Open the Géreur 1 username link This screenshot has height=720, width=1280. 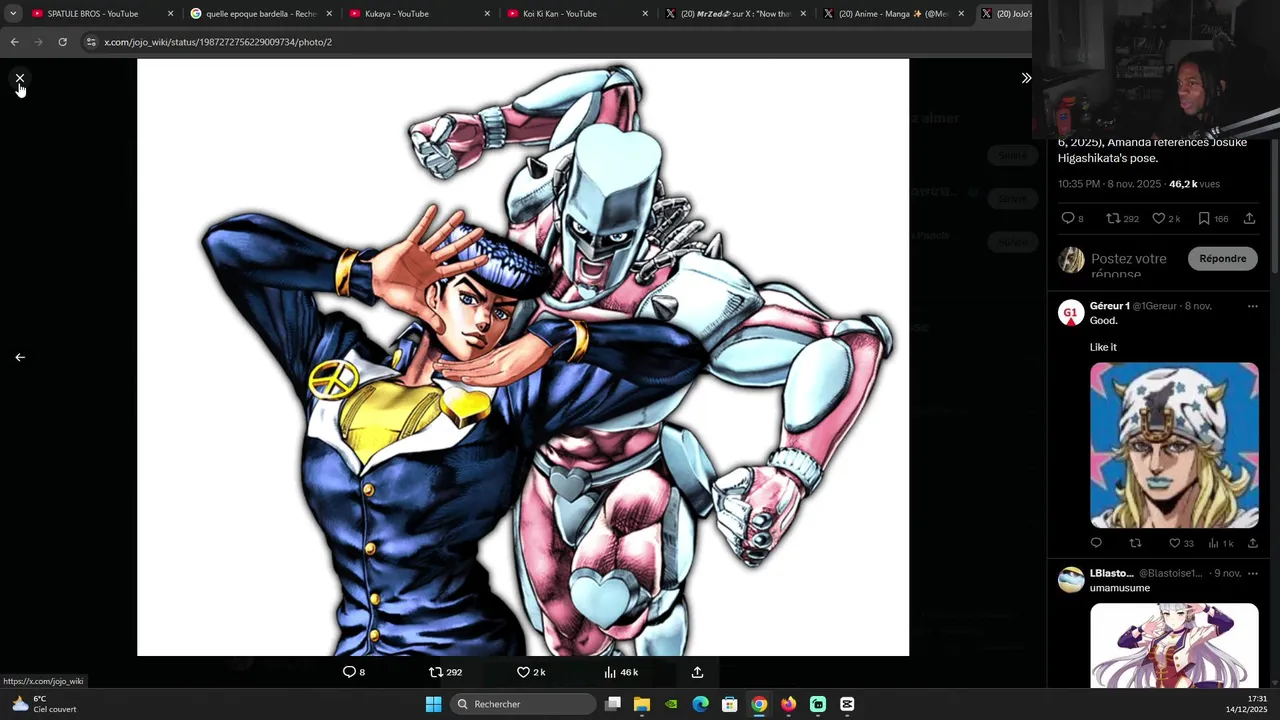click(x=1109, y=306)
